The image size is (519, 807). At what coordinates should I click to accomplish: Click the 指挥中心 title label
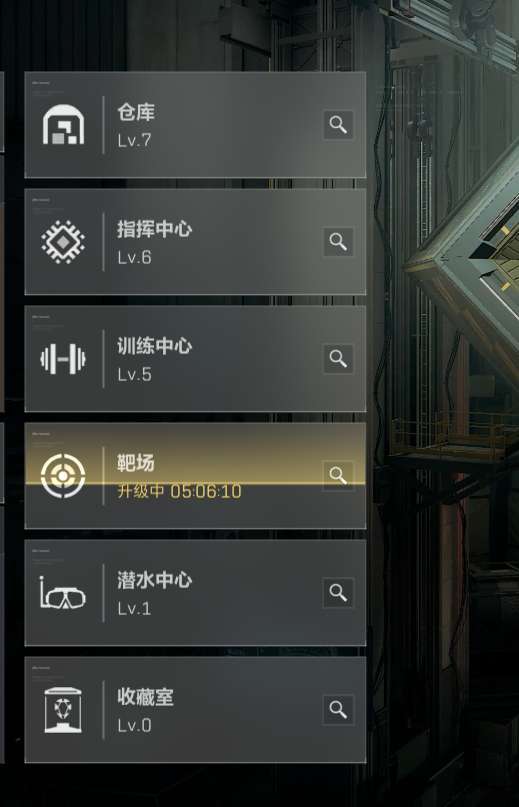click(x=154, y=229)
